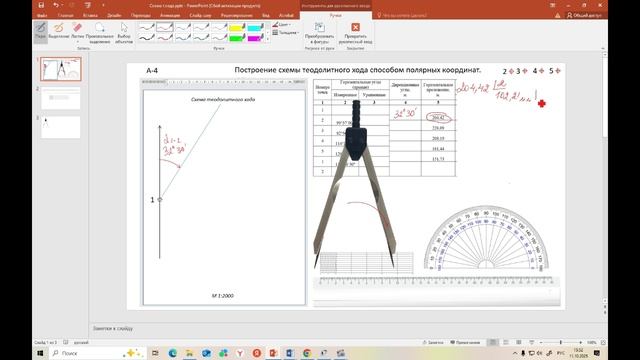Select the Ручки (Pens) contextual tab
This screenshot has height=360, width=640.
point(336,16)
